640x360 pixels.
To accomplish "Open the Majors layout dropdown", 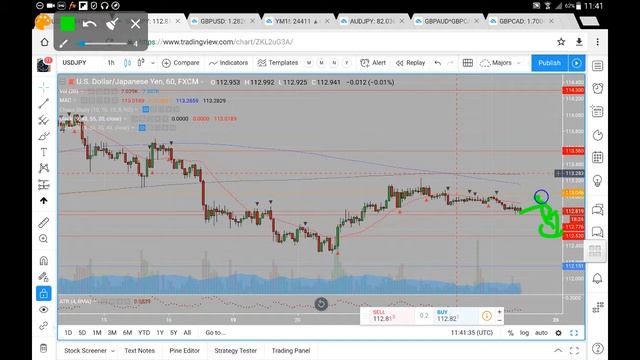I will point(500,63).
